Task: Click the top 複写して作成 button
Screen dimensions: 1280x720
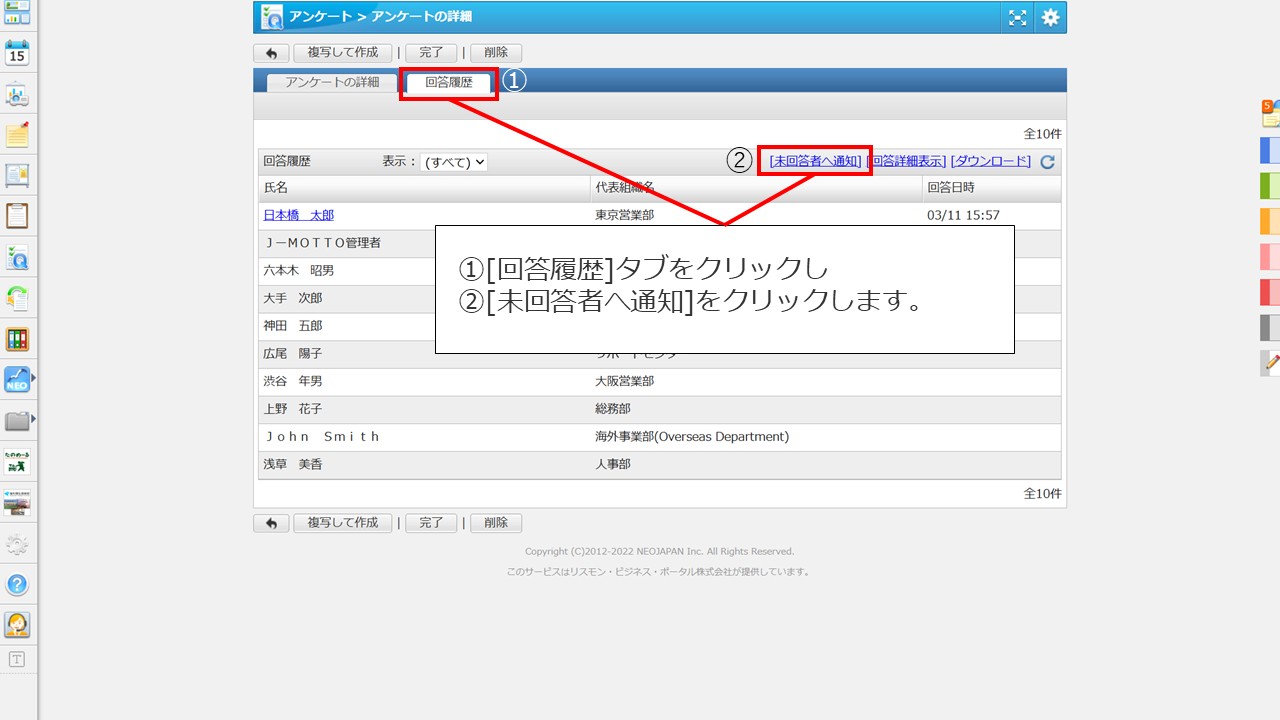Action: click(343, 53)
